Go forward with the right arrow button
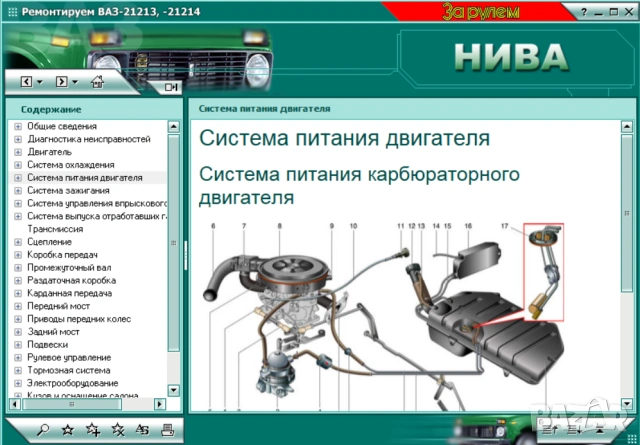The image size is (640, 445). 61,82
